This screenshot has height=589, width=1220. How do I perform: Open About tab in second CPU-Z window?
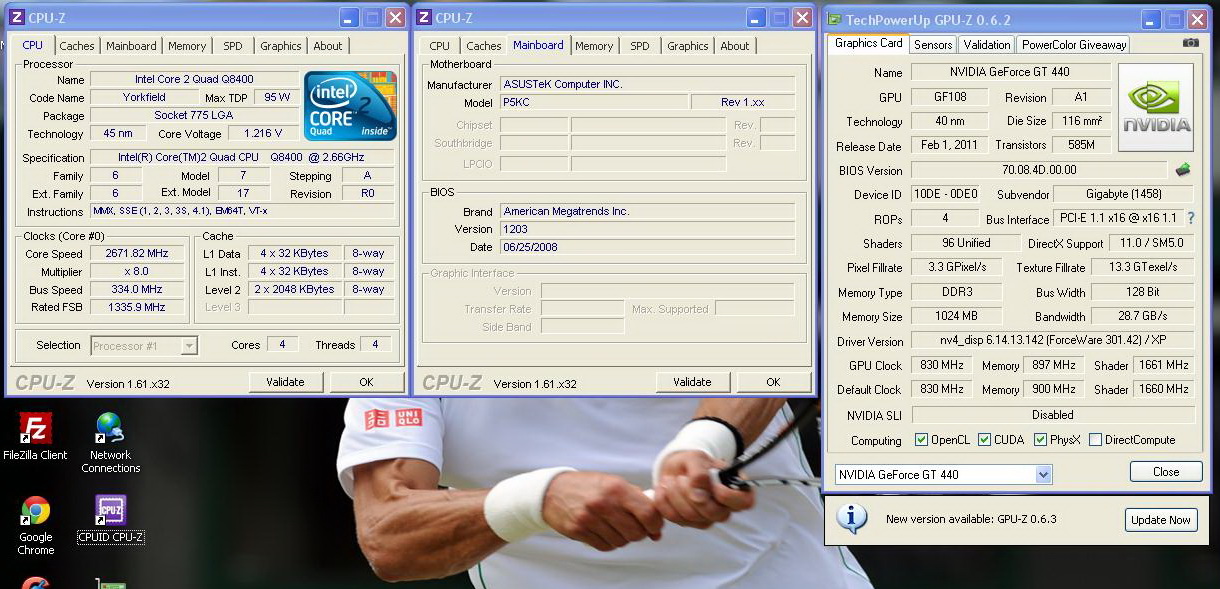735,46
